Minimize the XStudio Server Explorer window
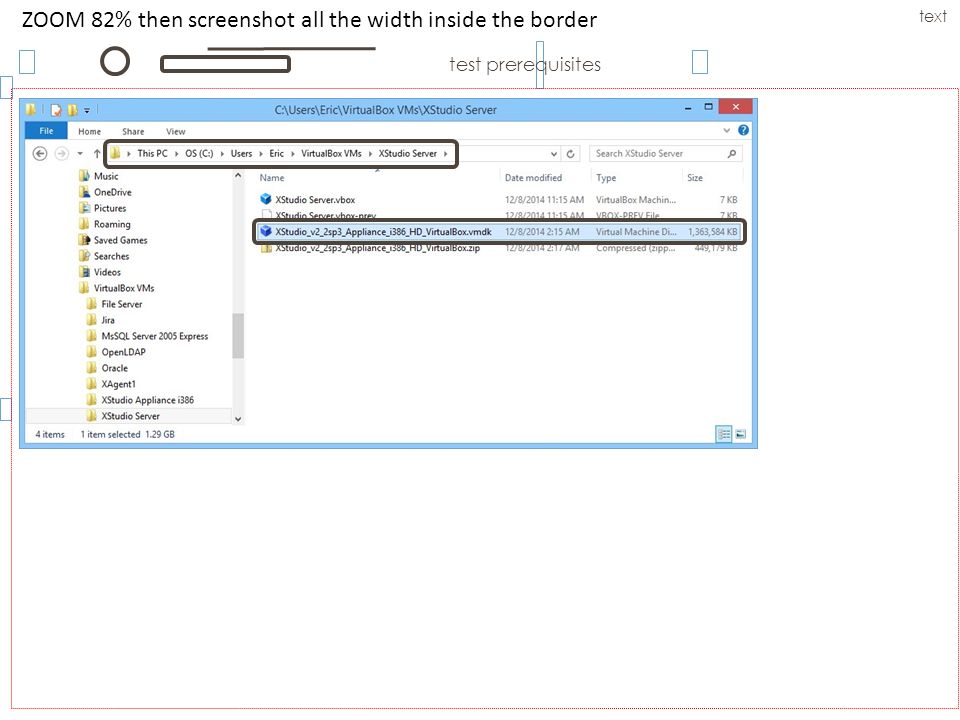 tap(688, 108)
